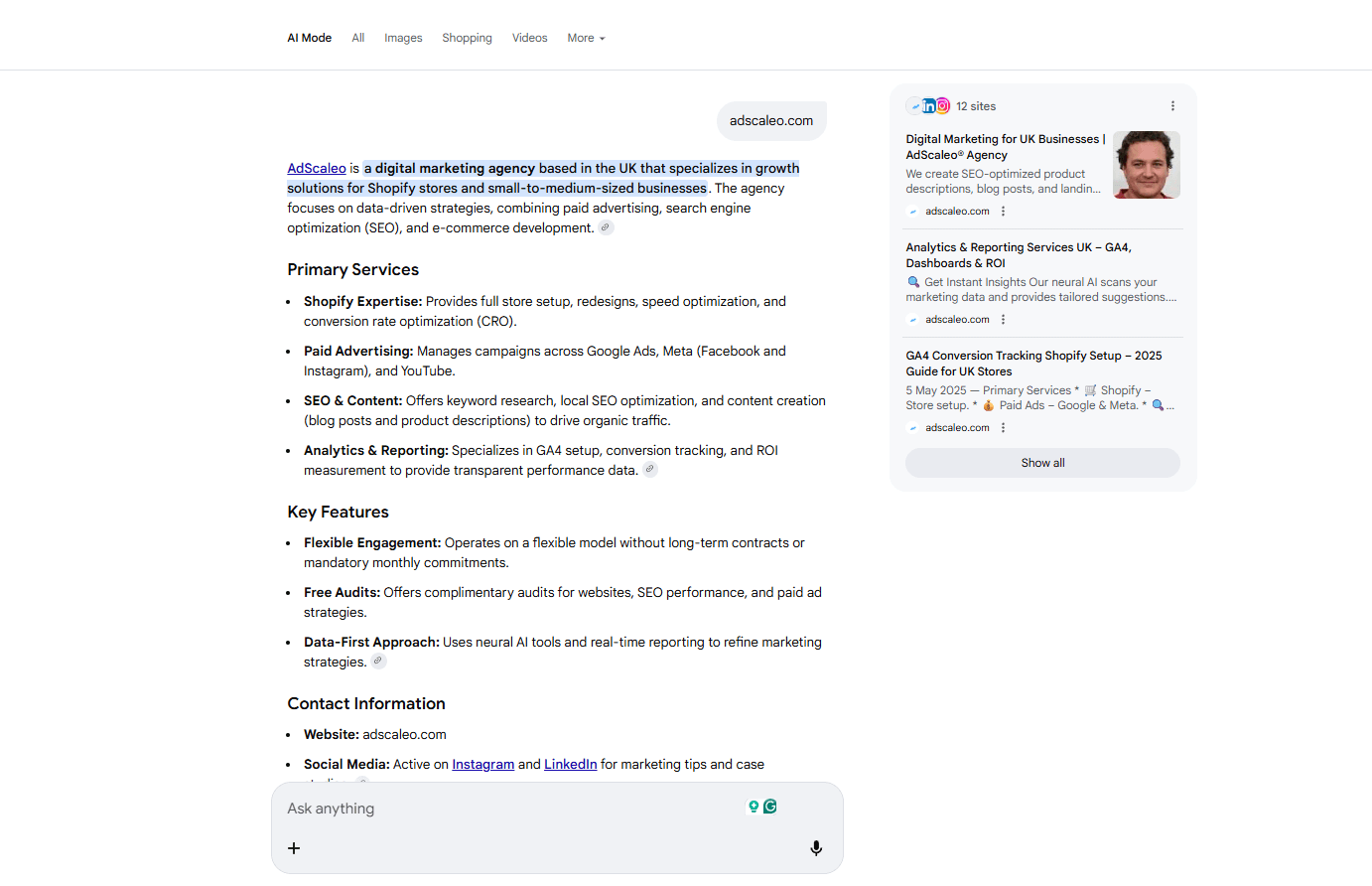Click the citation icon after Data-First Approach bullet
Screen dimensions: 1372x886
point(378,661)
